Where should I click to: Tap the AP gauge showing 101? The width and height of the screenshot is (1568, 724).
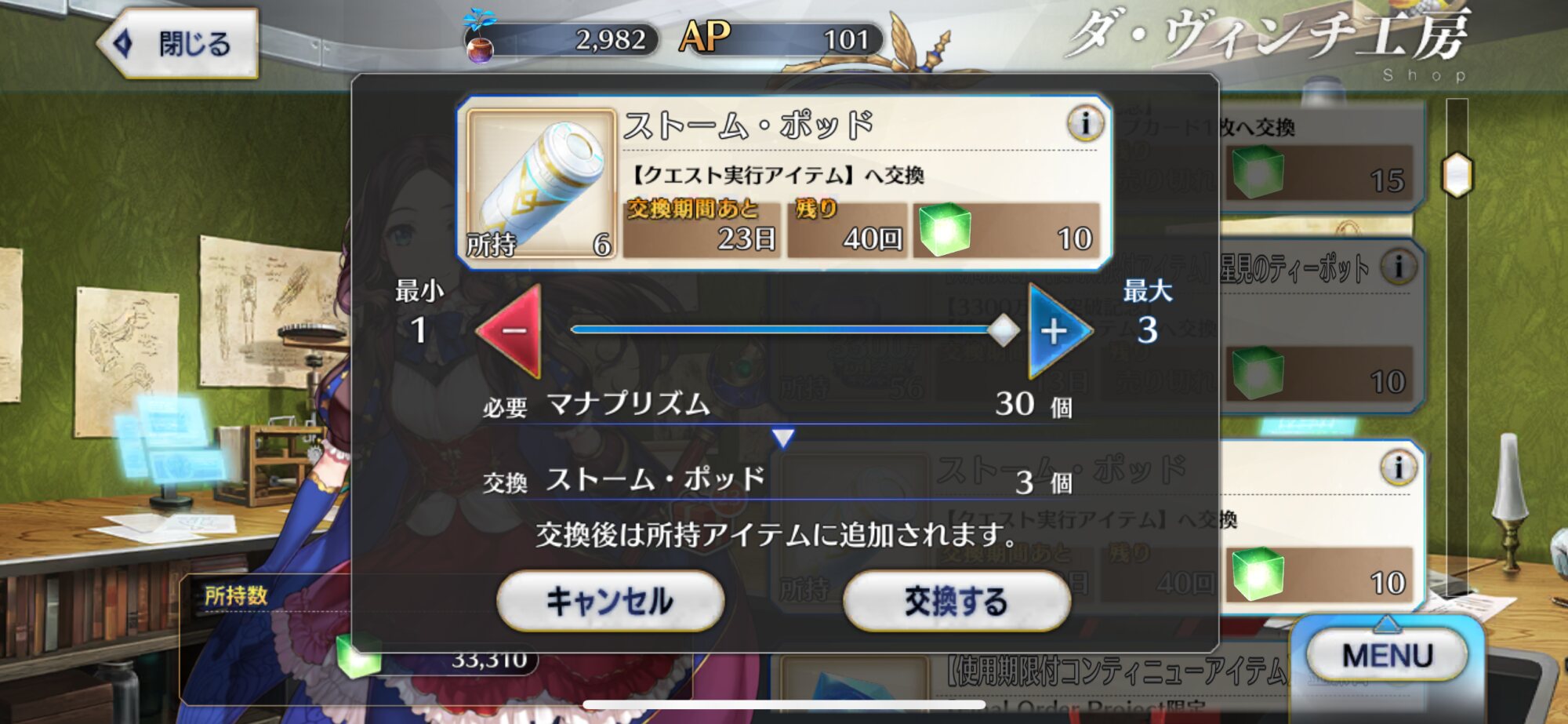tap(780, 38)
